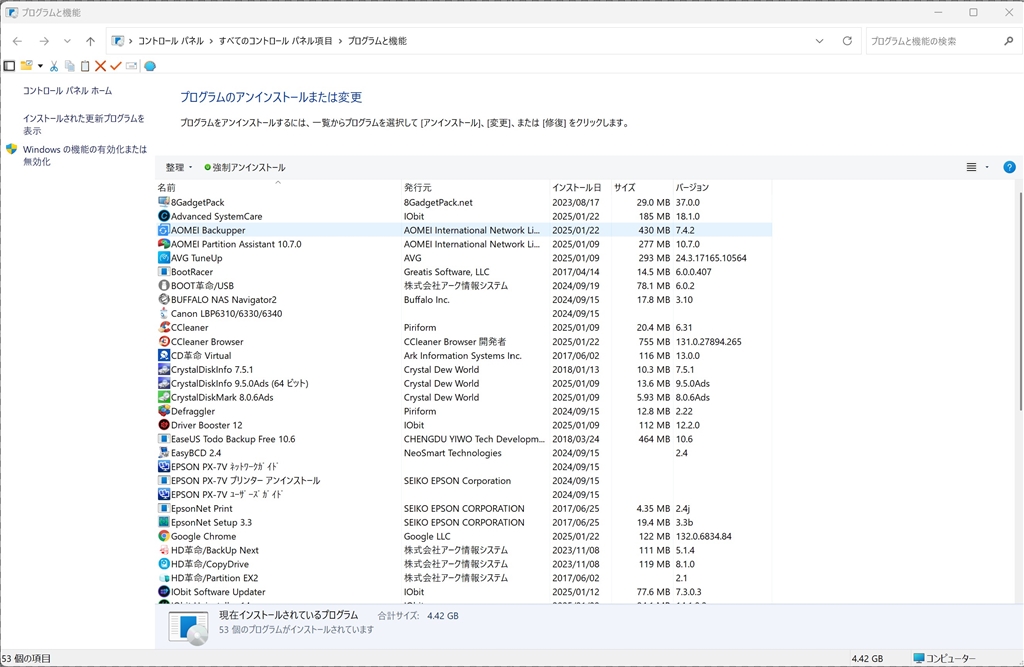Go forward with the right arrow
This screenshot has width=1024, height=667.
click(x=44, y=41)
